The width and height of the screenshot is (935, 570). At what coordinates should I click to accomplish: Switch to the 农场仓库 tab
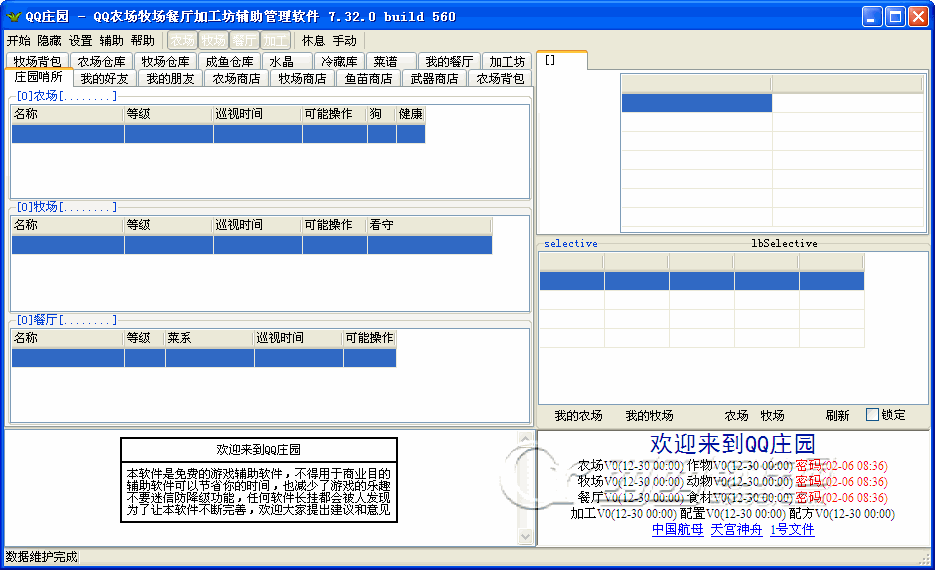click(101, 61)
